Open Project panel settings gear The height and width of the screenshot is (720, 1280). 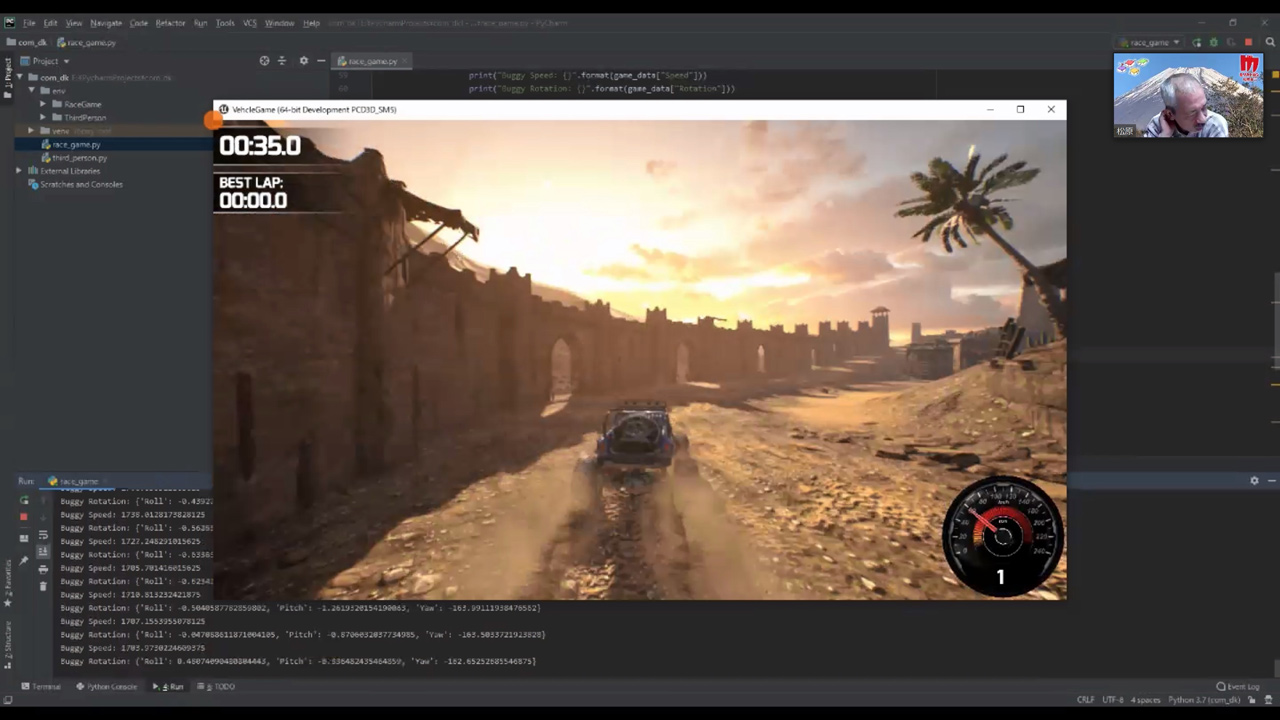[304, 61]
